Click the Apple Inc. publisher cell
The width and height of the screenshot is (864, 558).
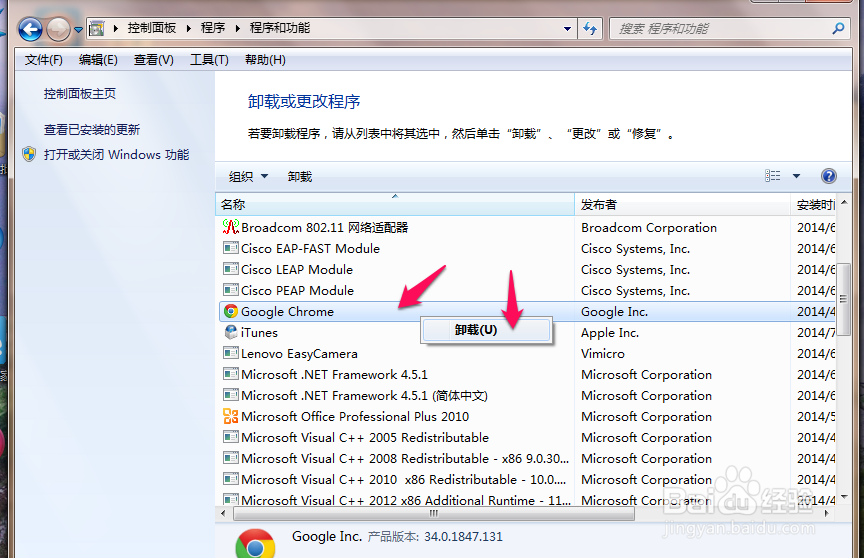[610, 333]
